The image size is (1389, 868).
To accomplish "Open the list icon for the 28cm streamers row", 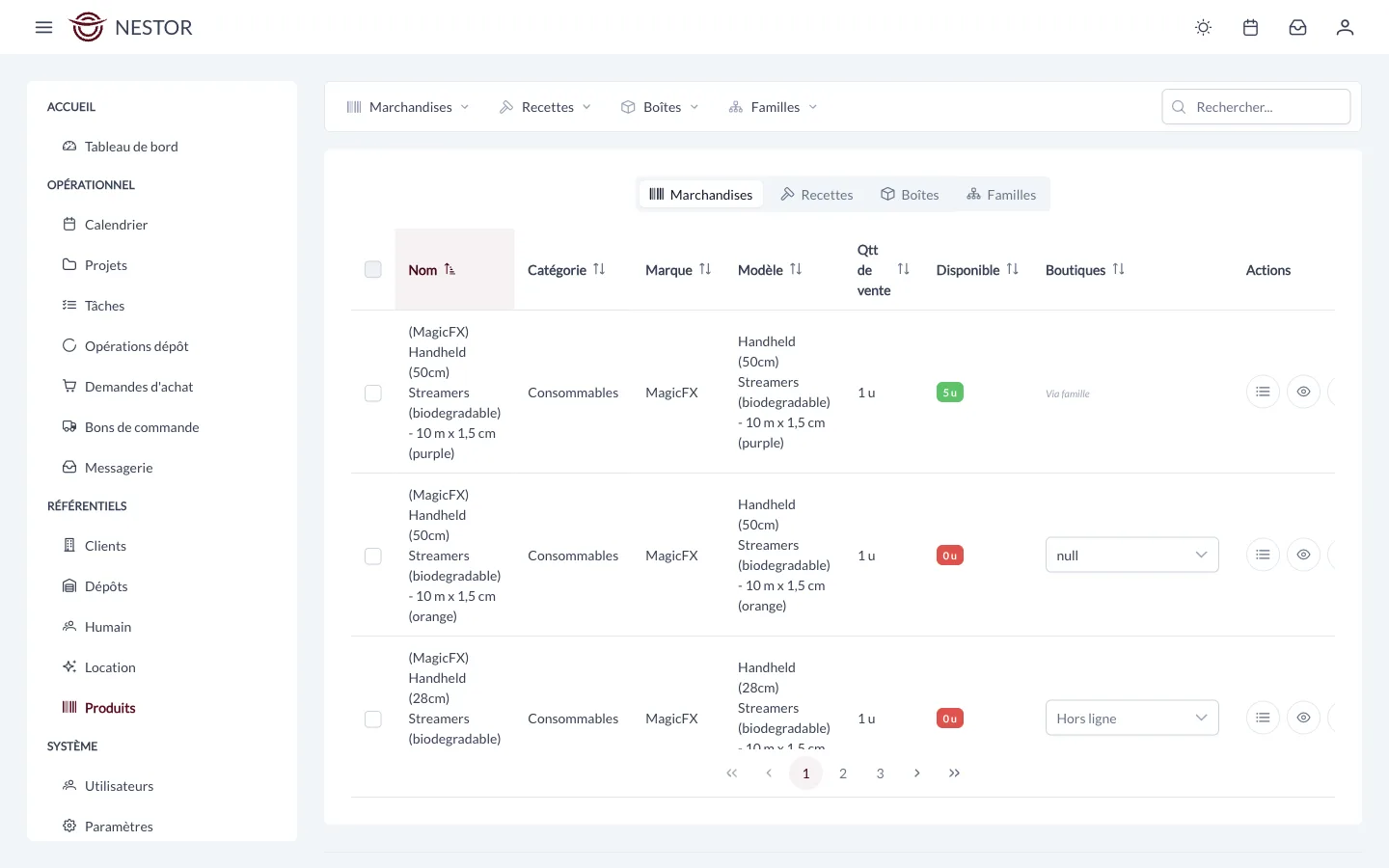I will pos(1263,718).
